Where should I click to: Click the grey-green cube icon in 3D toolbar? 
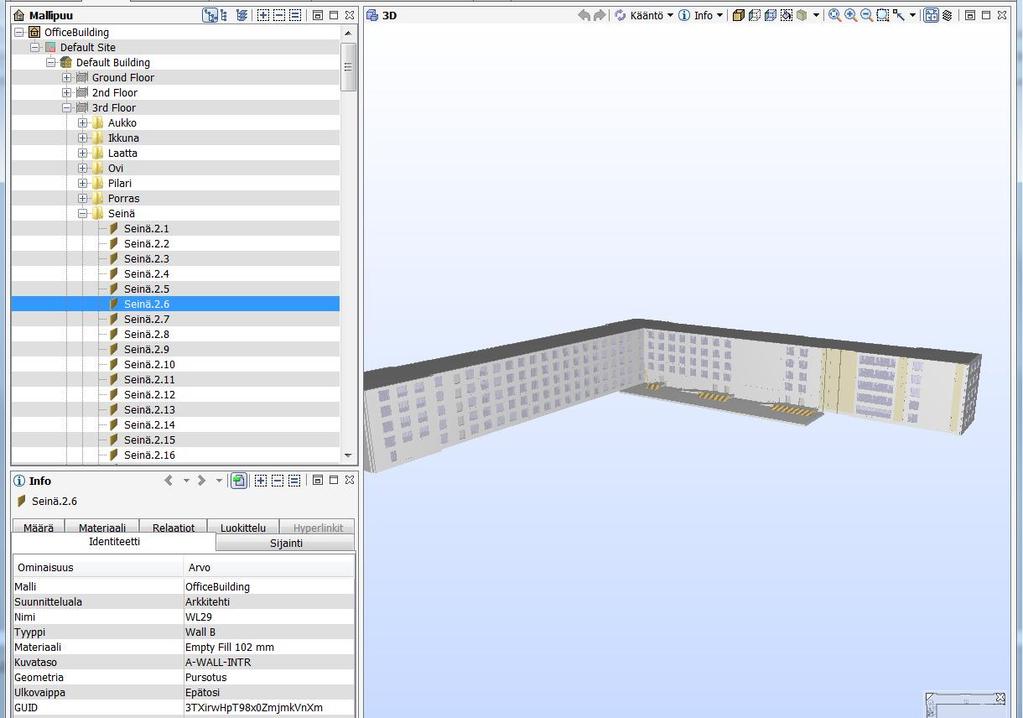tap(802, 15)
